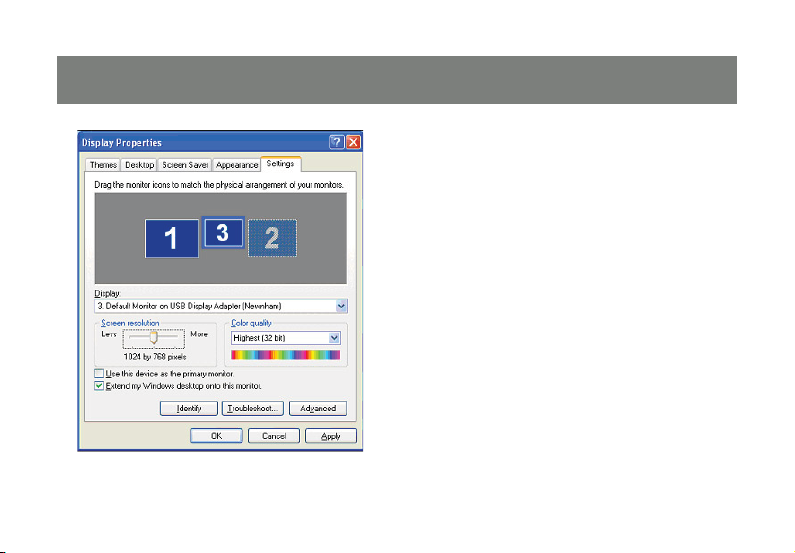Switch to the Themes tab

(103, 165)
